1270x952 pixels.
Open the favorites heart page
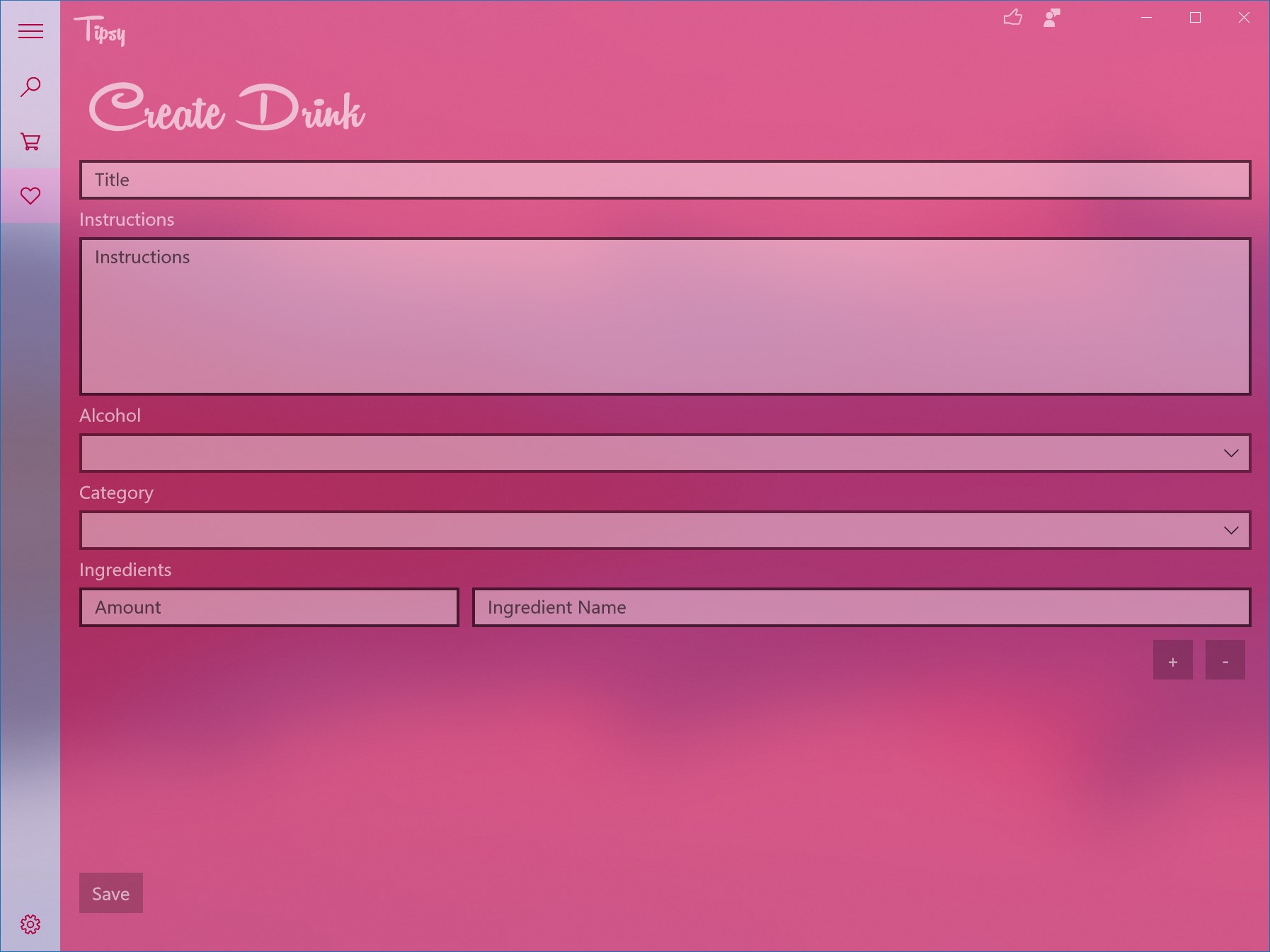click(30, 196)
